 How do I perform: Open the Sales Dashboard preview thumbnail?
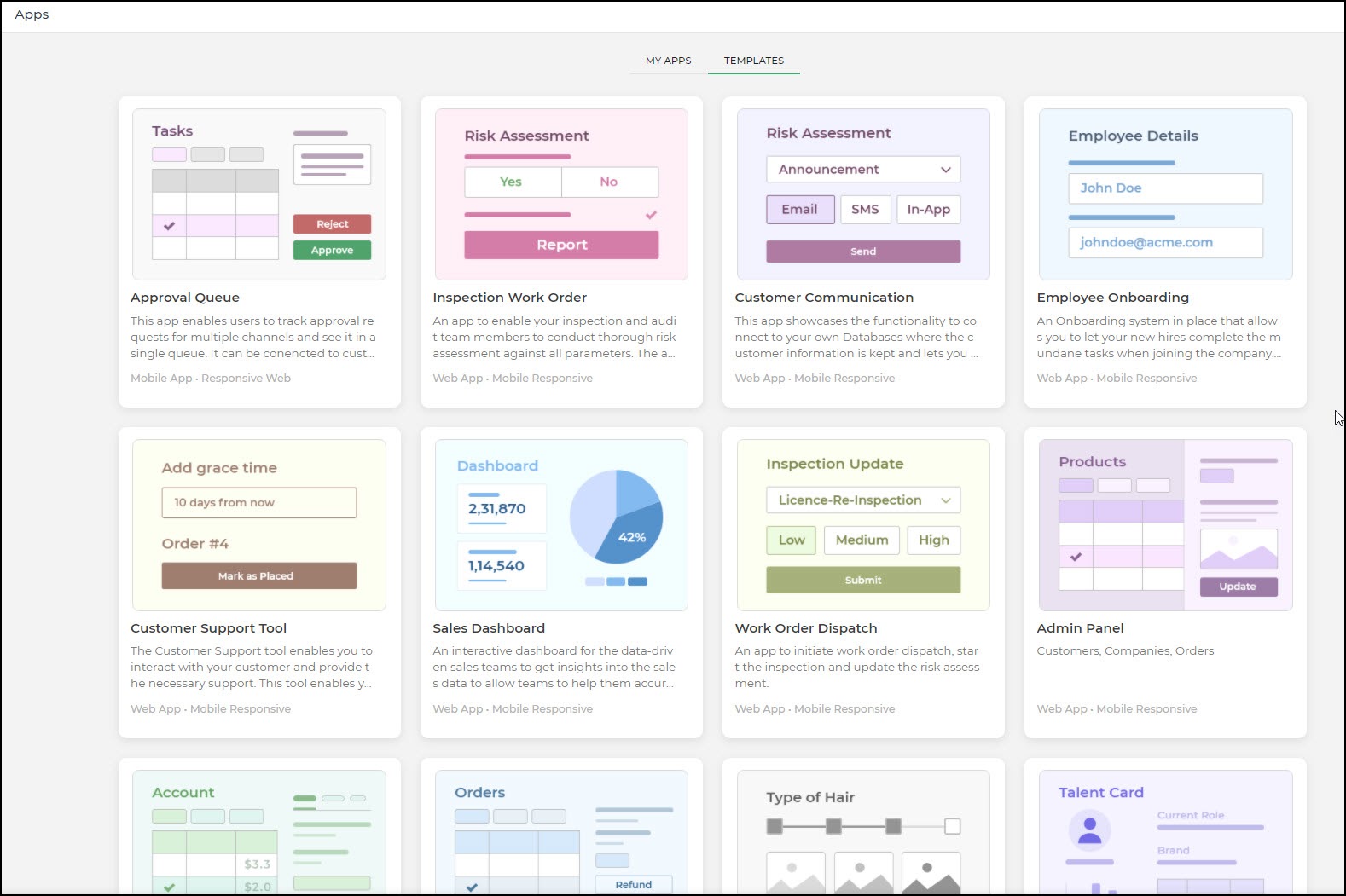pyautogui.click(x=561, y=525)
